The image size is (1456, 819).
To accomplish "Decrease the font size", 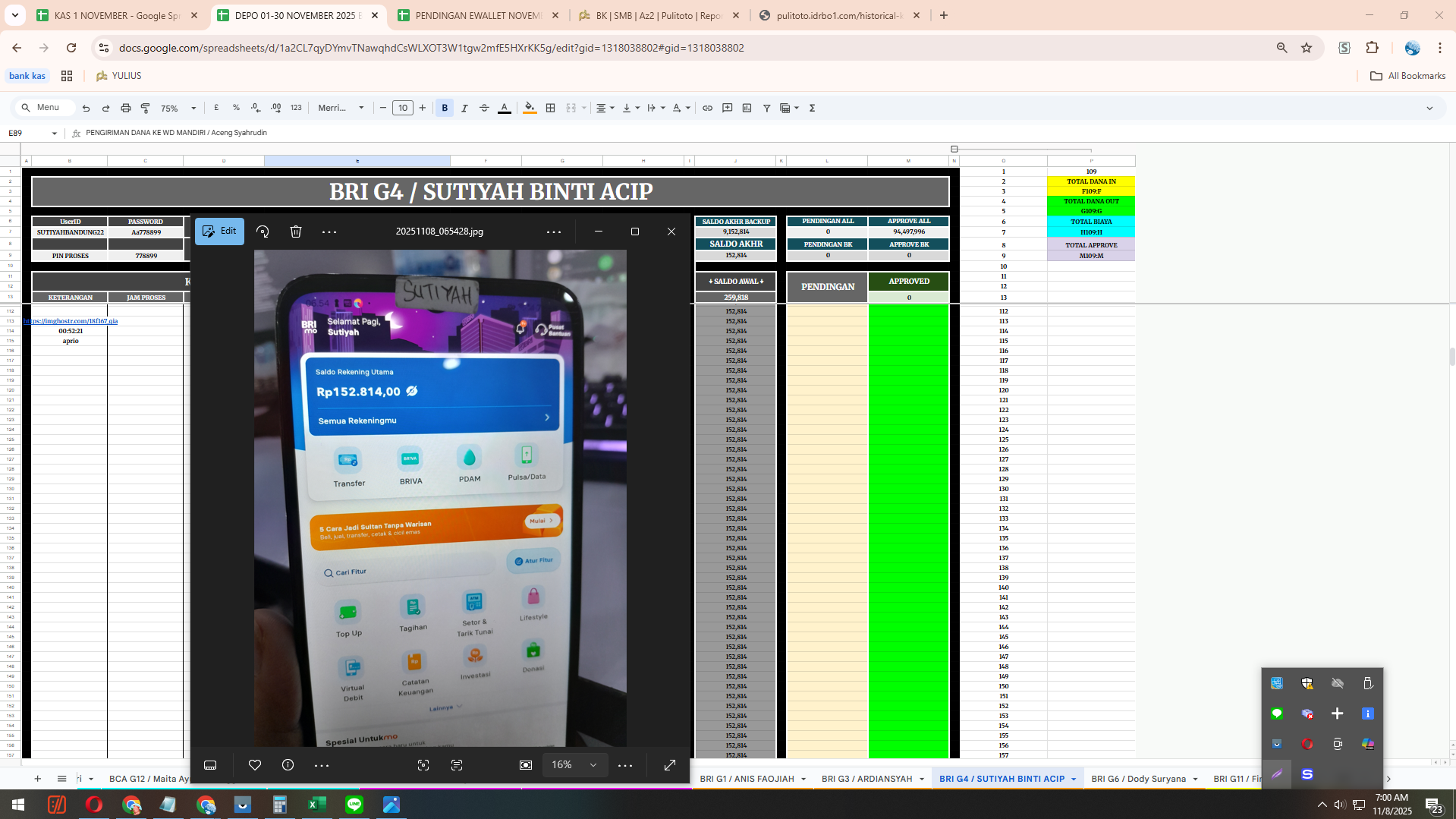I will point(383,108).
